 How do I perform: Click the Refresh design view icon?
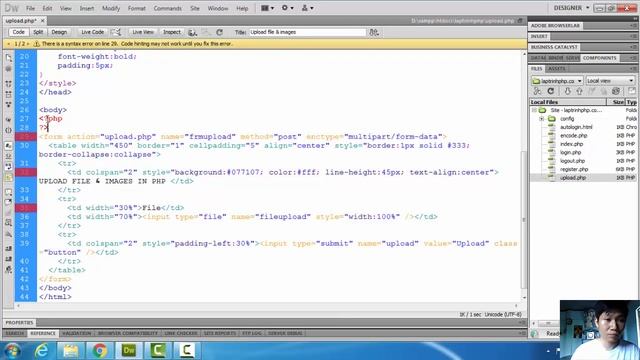(220, 32)
